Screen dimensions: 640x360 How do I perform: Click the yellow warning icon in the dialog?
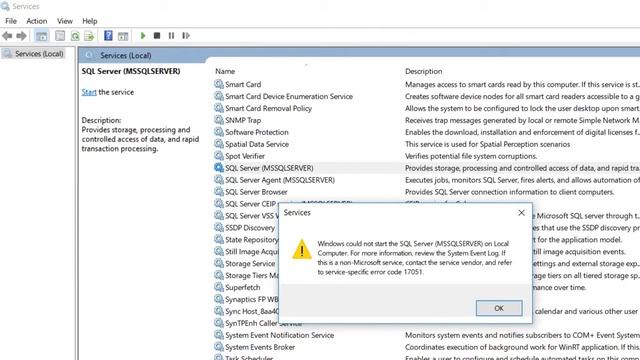click(302, 249)
